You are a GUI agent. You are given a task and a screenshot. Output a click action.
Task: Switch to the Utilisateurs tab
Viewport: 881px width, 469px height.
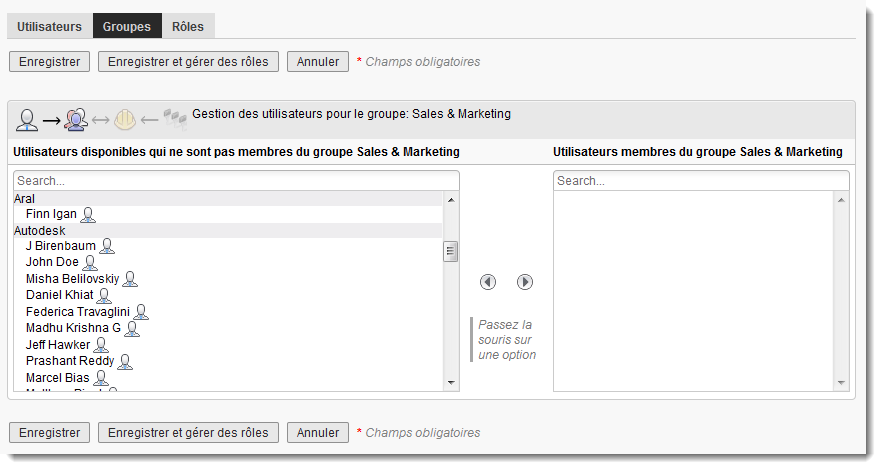(x=49, y=26)
